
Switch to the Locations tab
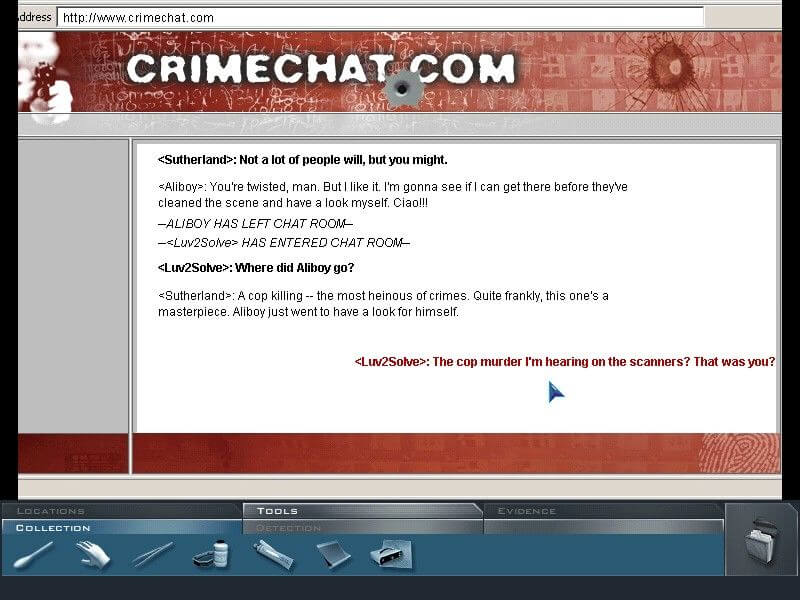tap(51, 511)
